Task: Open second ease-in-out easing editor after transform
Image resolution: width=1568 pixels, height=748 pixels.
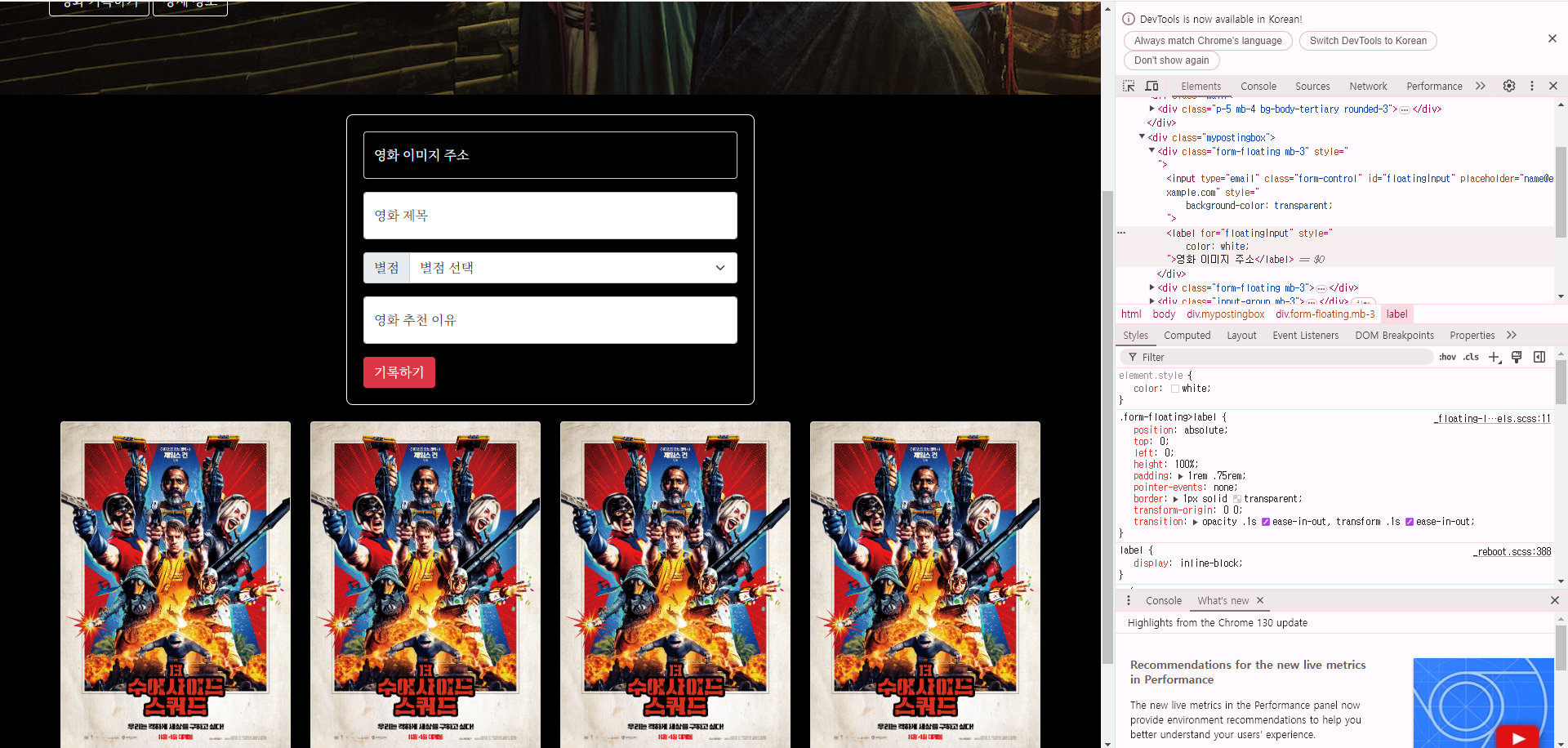Action: click(1409, 522)
